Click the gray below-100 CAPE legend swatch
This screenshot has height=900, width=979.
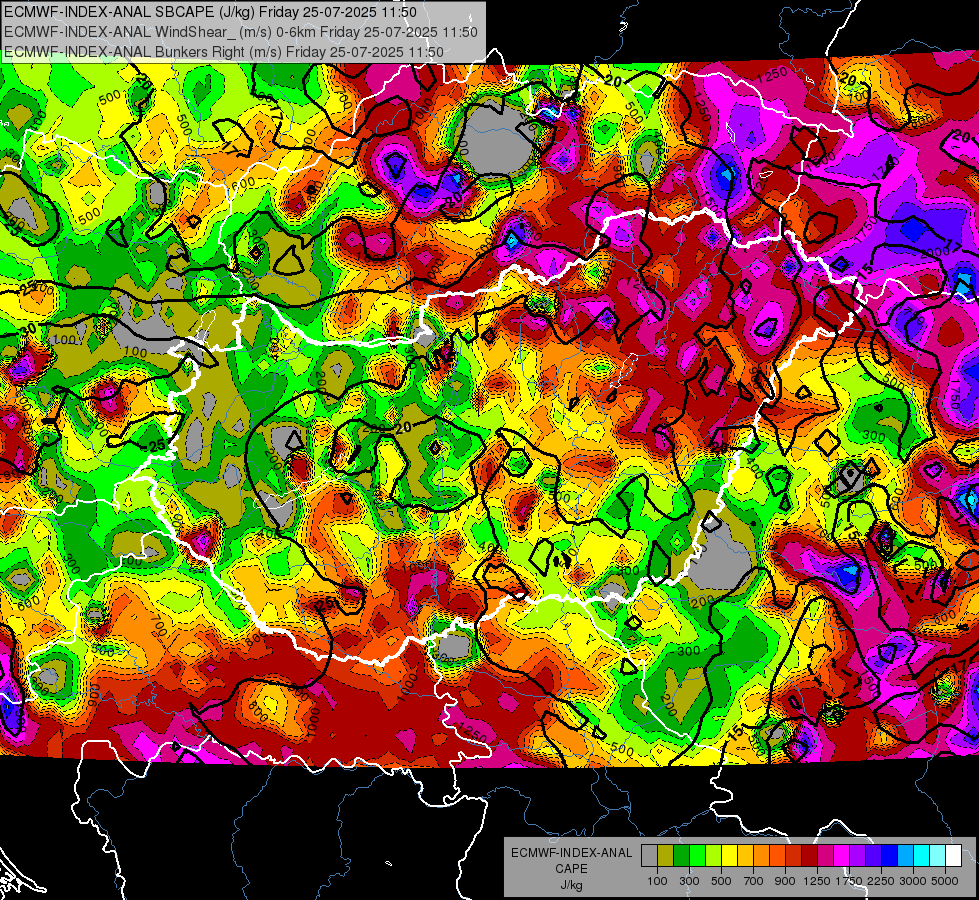tap(649, 856)
